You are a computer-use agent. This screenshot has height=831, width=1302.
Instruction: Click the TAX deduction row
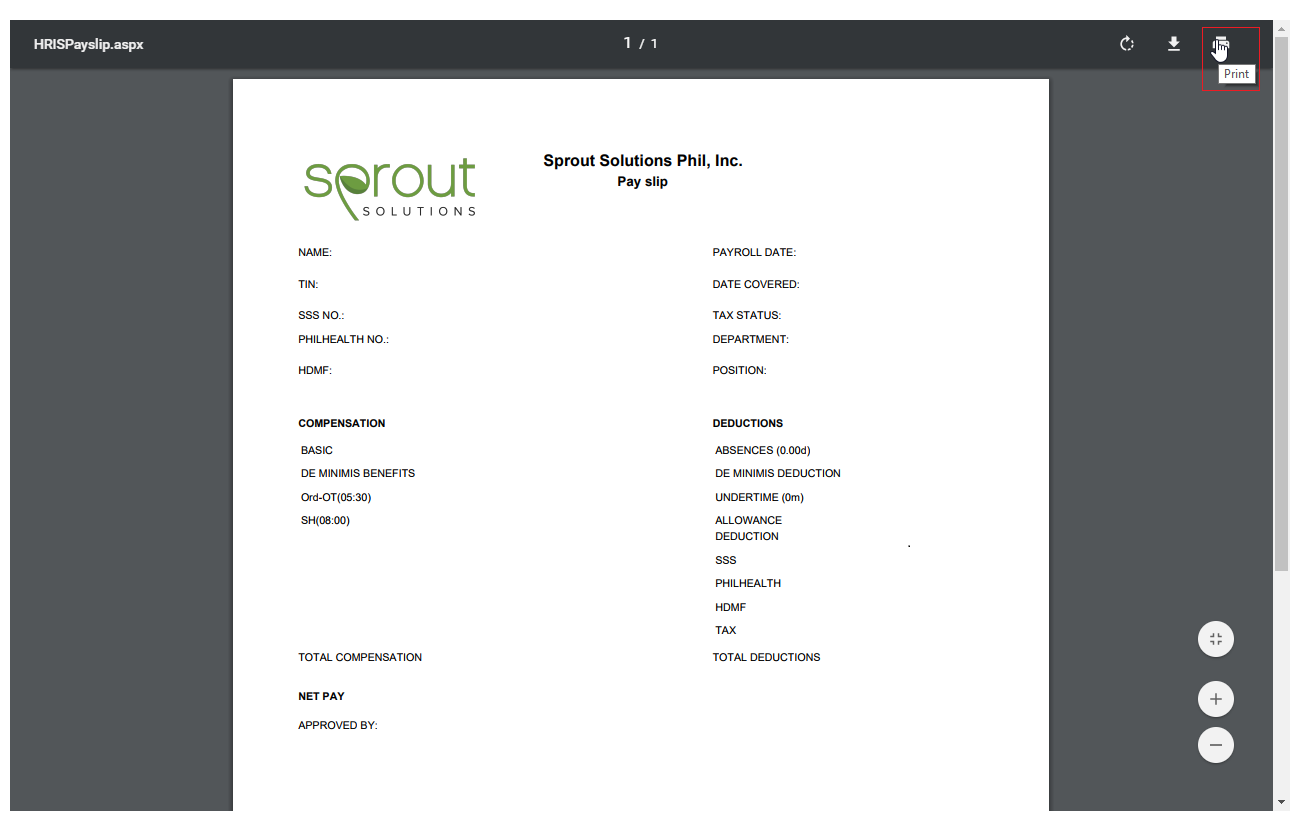[x=726, y=631]
